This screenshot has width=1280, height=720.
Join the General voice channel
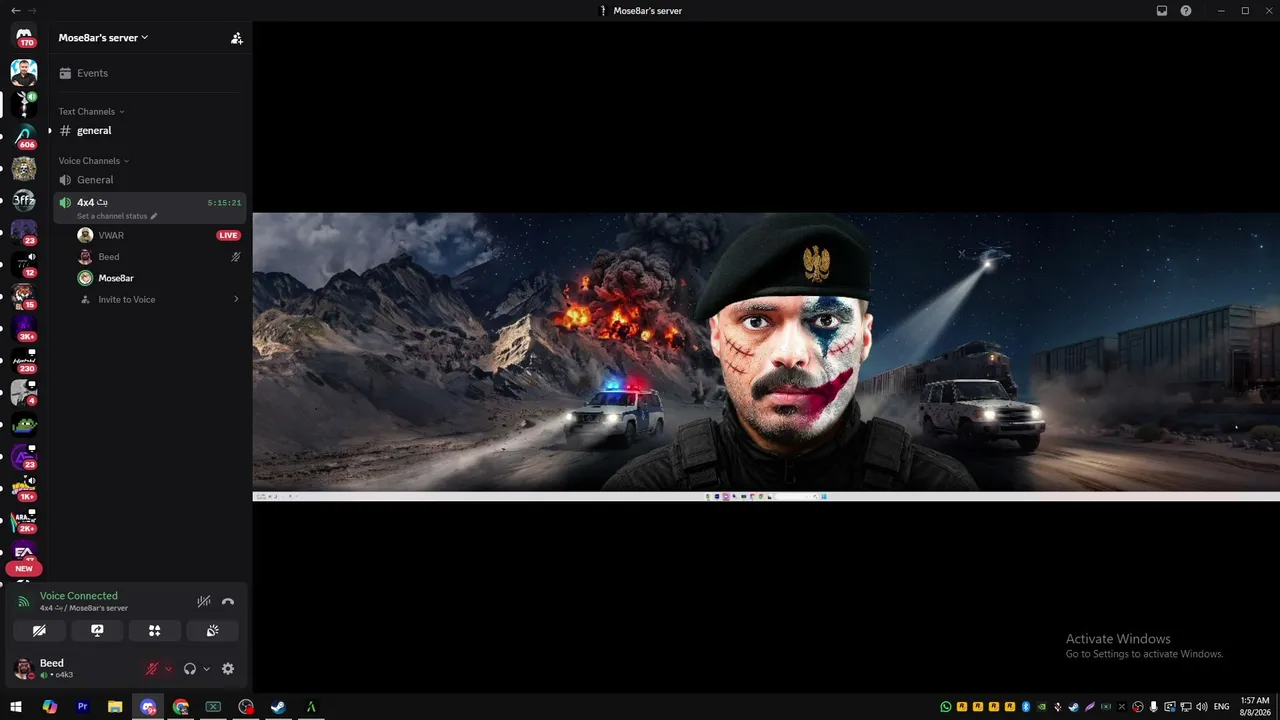coord(150,180)
